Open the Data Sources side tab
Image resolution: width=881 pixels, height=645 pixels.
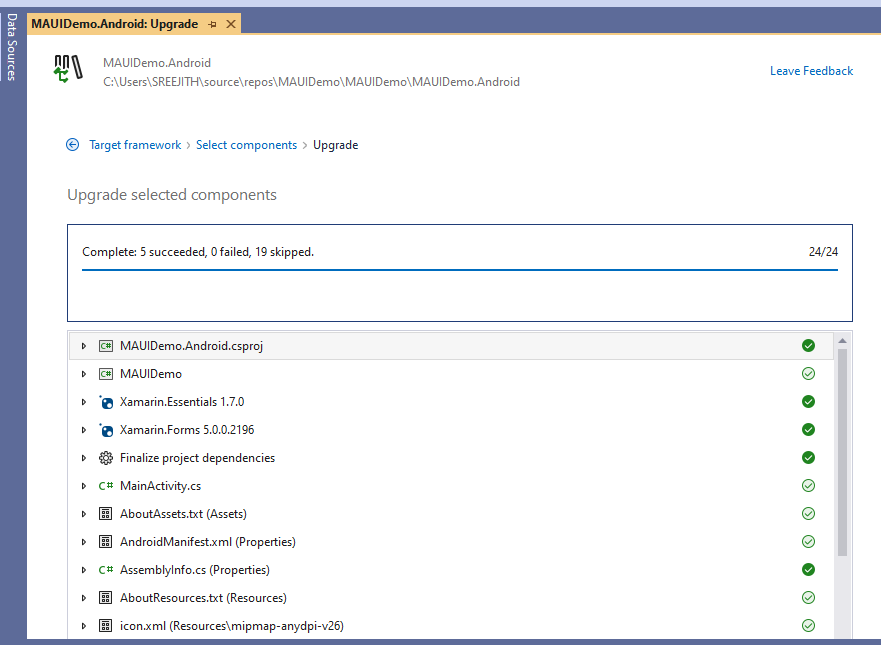(x=12, y=47)
